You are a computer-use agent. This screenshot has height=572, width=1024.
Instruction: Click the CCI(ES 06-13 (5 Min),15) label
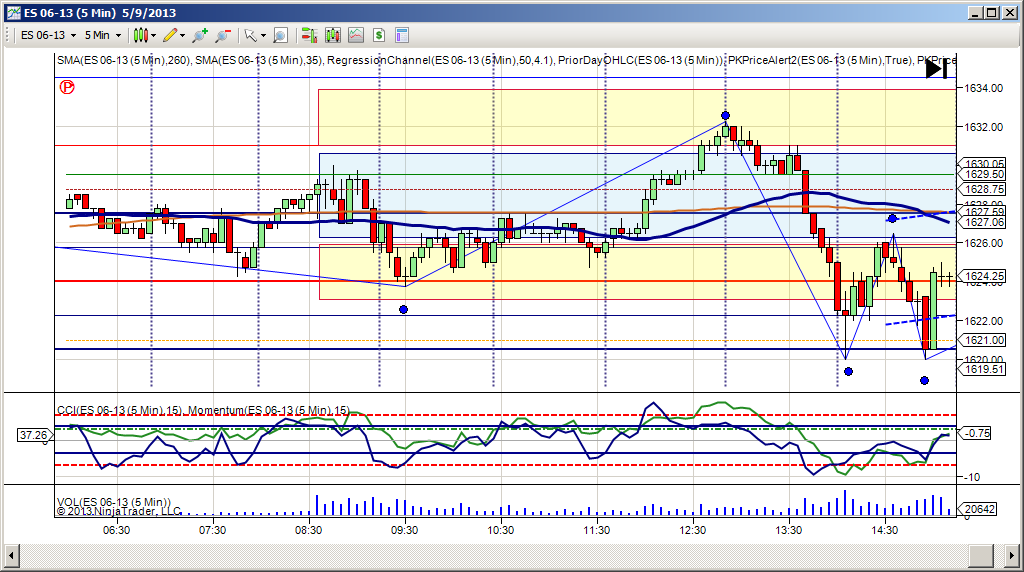[x=120, y=410]
